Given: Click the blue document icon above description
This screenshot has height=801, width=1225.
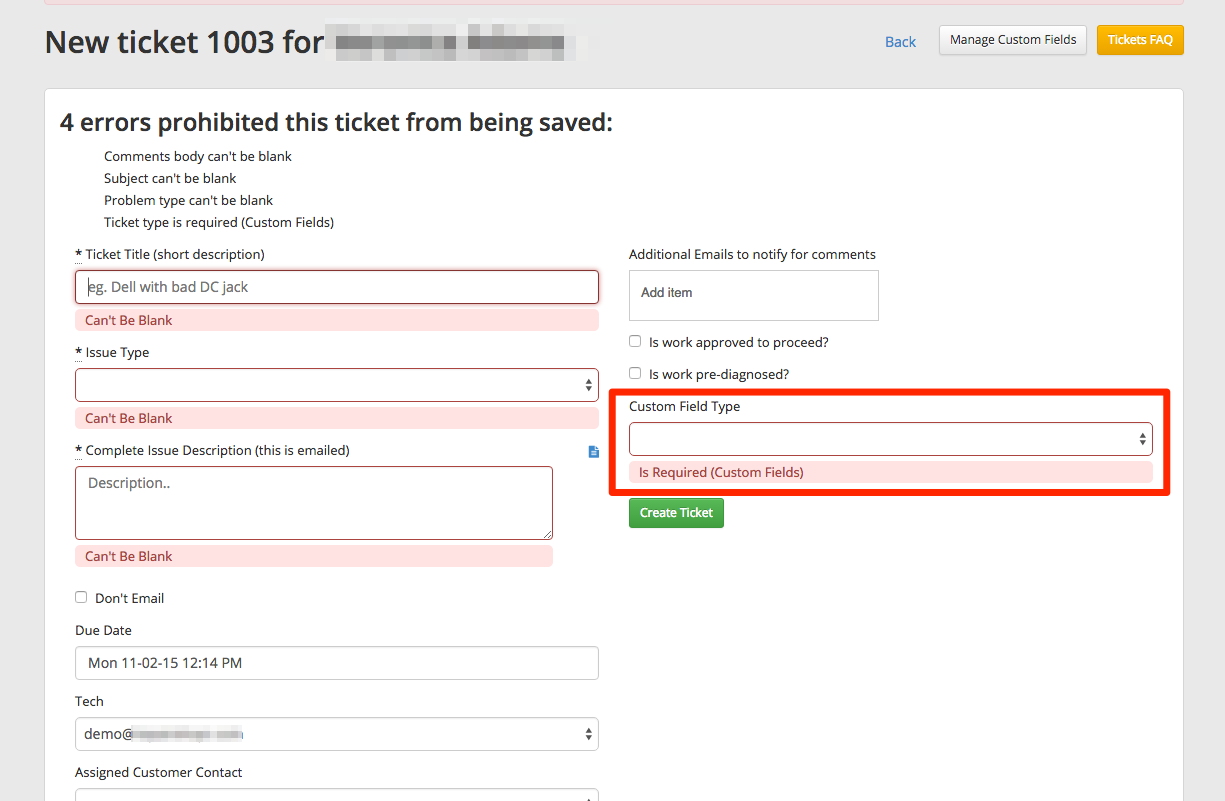Looking at the screenshot, I should click(594, 452).
